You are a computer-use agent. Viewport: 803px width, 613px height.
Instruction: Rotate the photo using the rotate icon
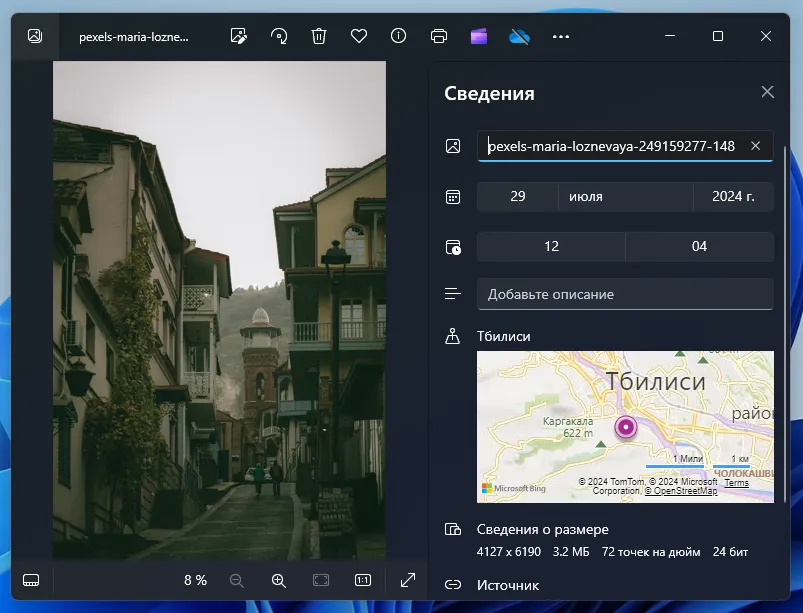click(279, 36)
